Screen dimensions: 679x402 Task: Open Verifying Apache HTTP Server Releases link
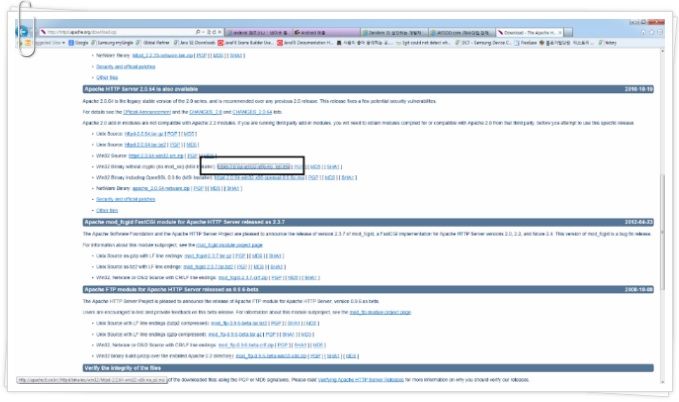[x=361, y=380]
